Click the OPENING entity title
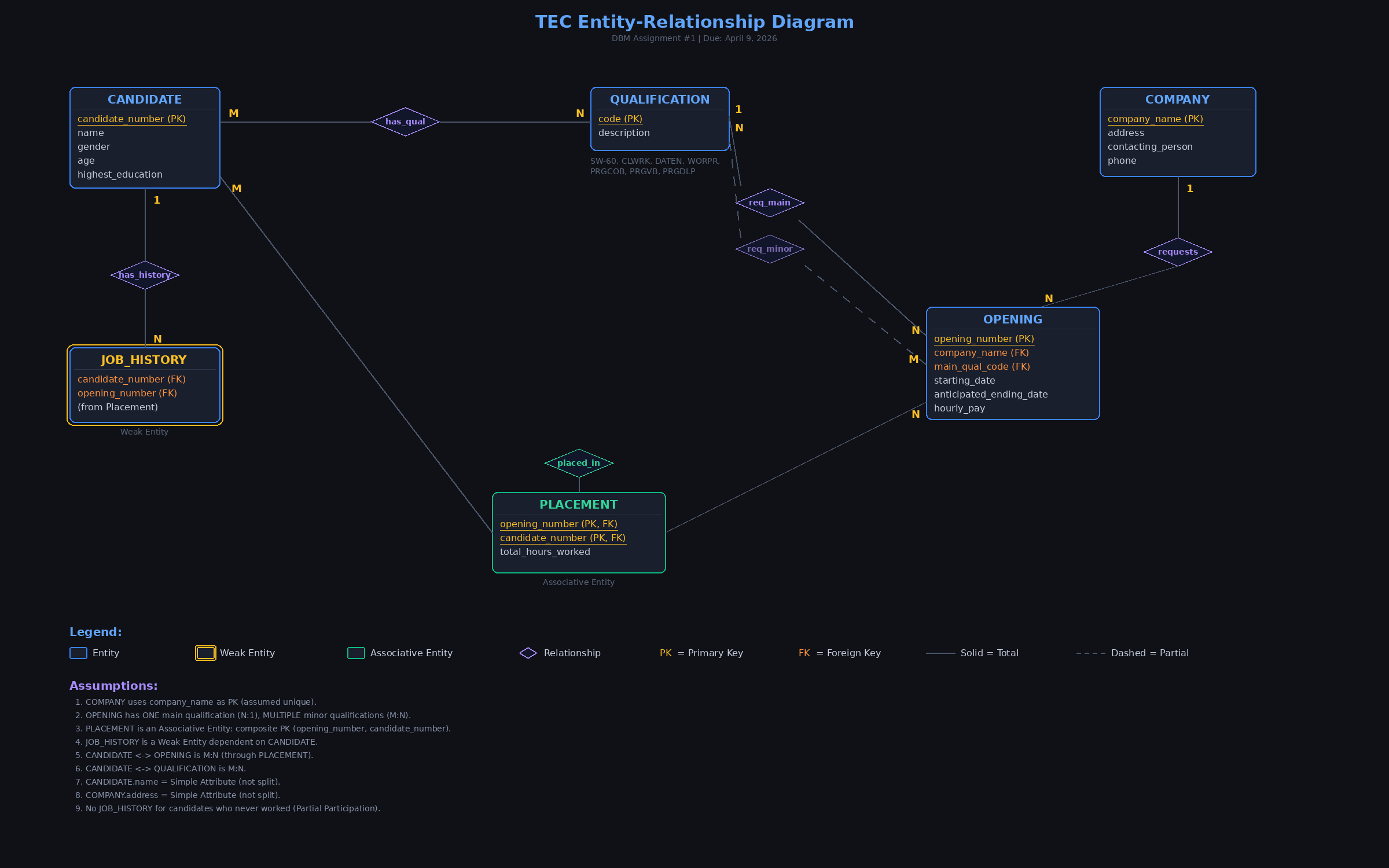The width and height of the screenshot is (1389, 868). pos(1013,319)
